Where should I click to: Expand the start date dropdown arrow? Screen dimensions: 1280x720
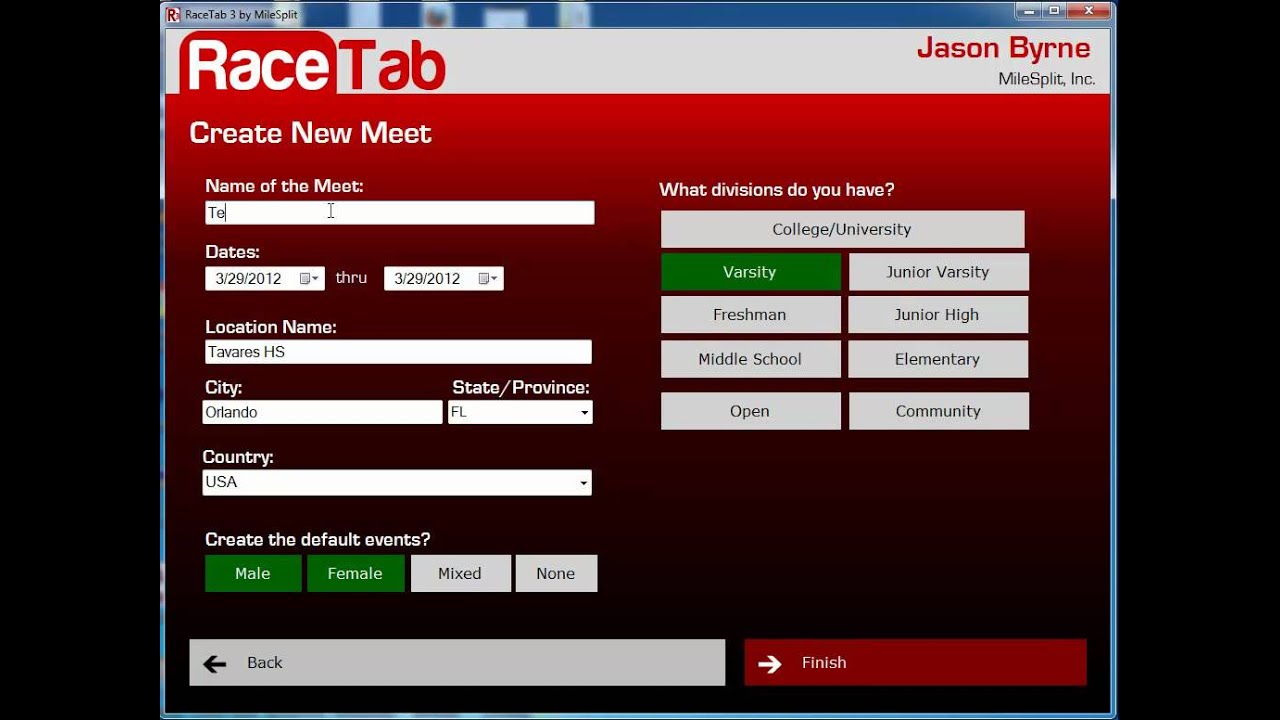(316, 279)
